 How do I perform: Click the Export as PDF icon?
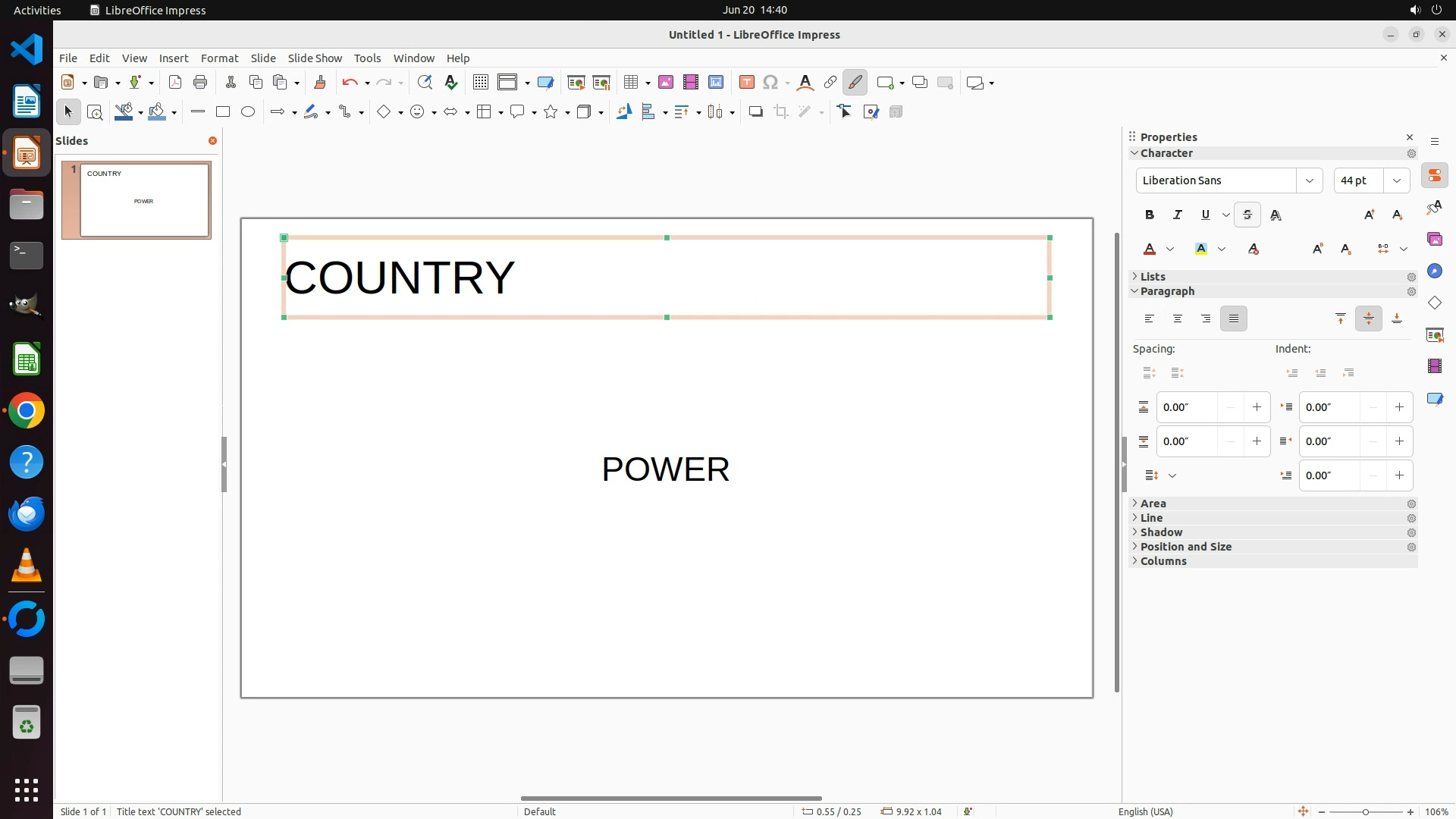click(x=175, y=82)
